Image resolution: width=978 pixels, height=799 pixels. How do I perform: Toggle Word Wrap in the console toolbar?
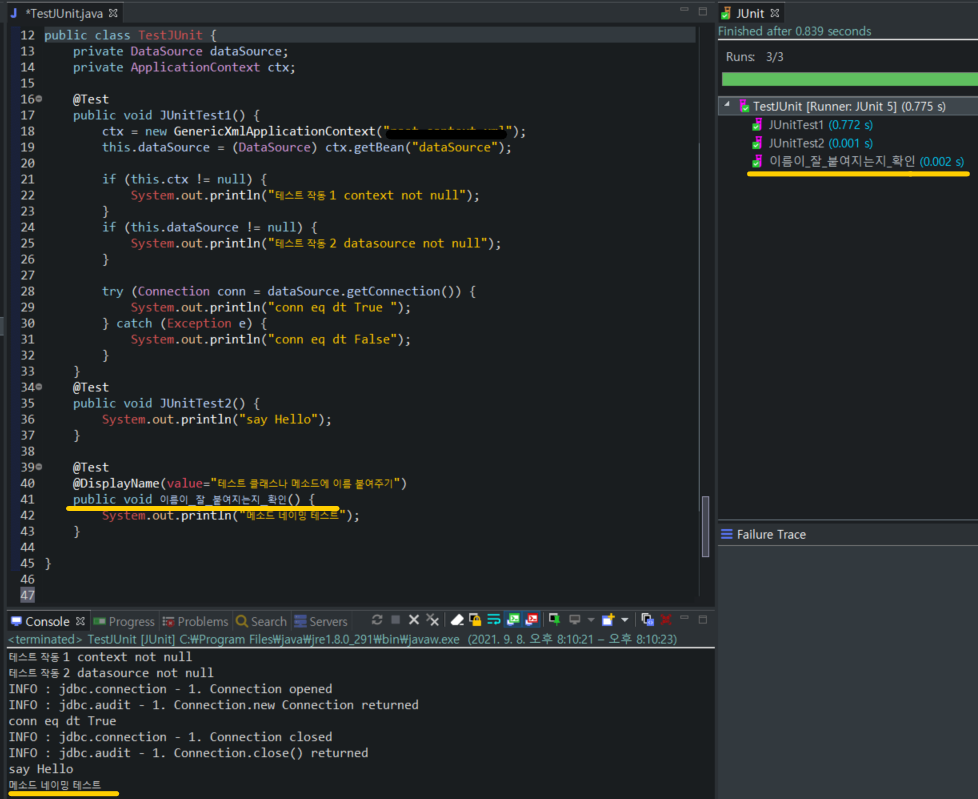[494, 620]
